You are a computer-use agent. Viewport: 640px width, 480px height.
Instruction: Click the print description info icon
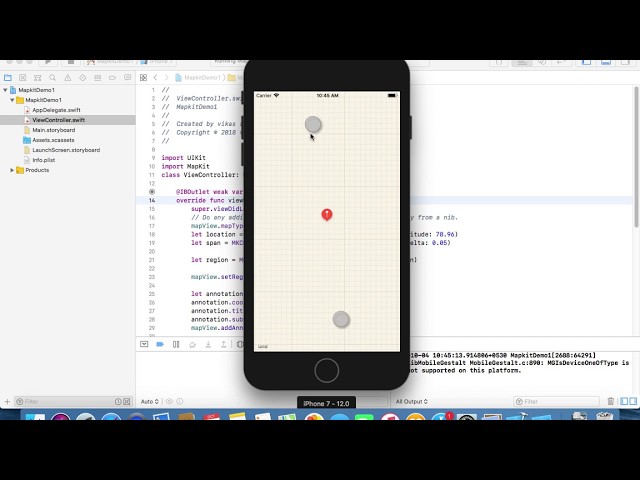[x=180, y=402]
